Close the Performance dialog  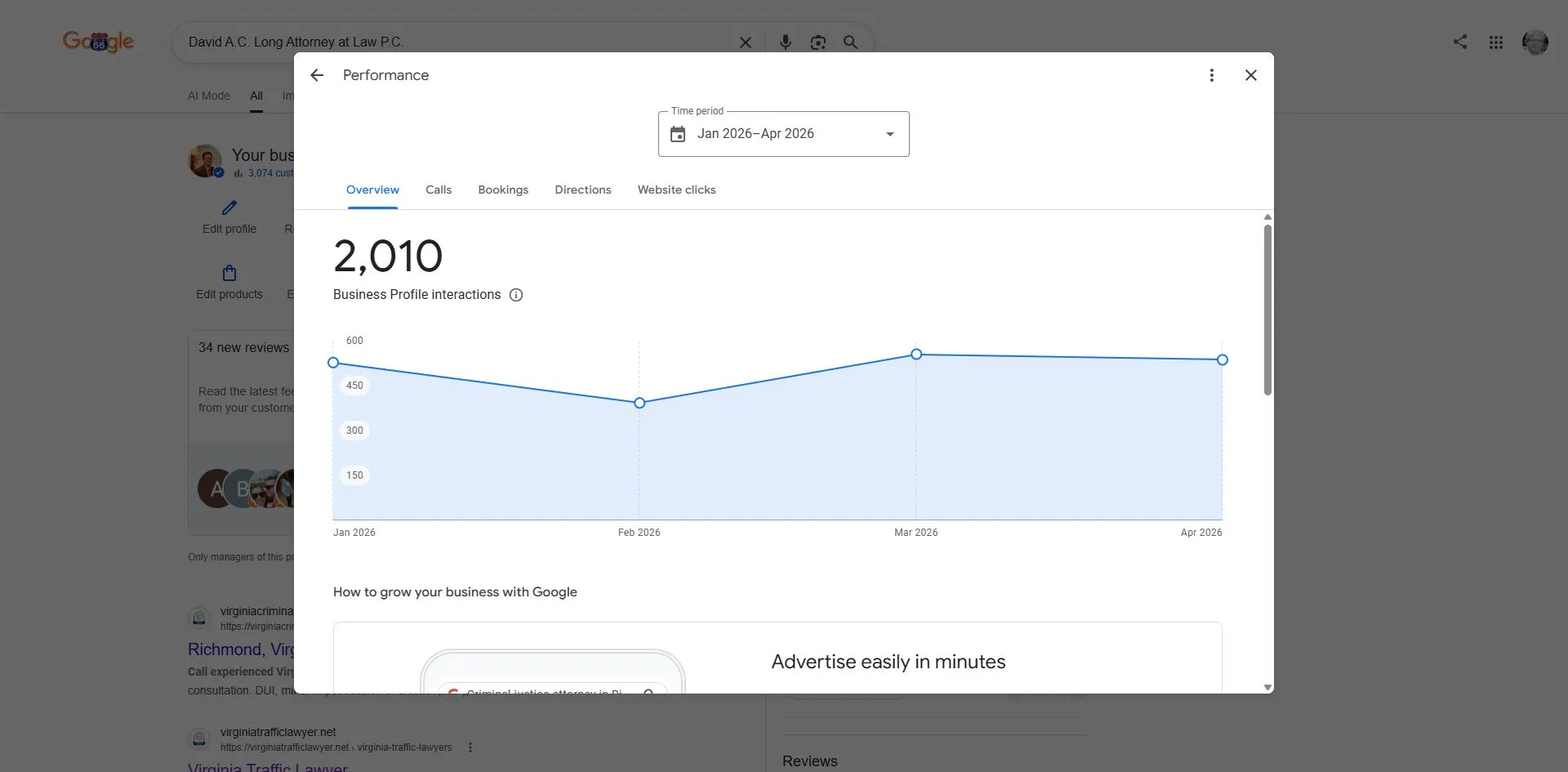click(x=1251, y=75)
